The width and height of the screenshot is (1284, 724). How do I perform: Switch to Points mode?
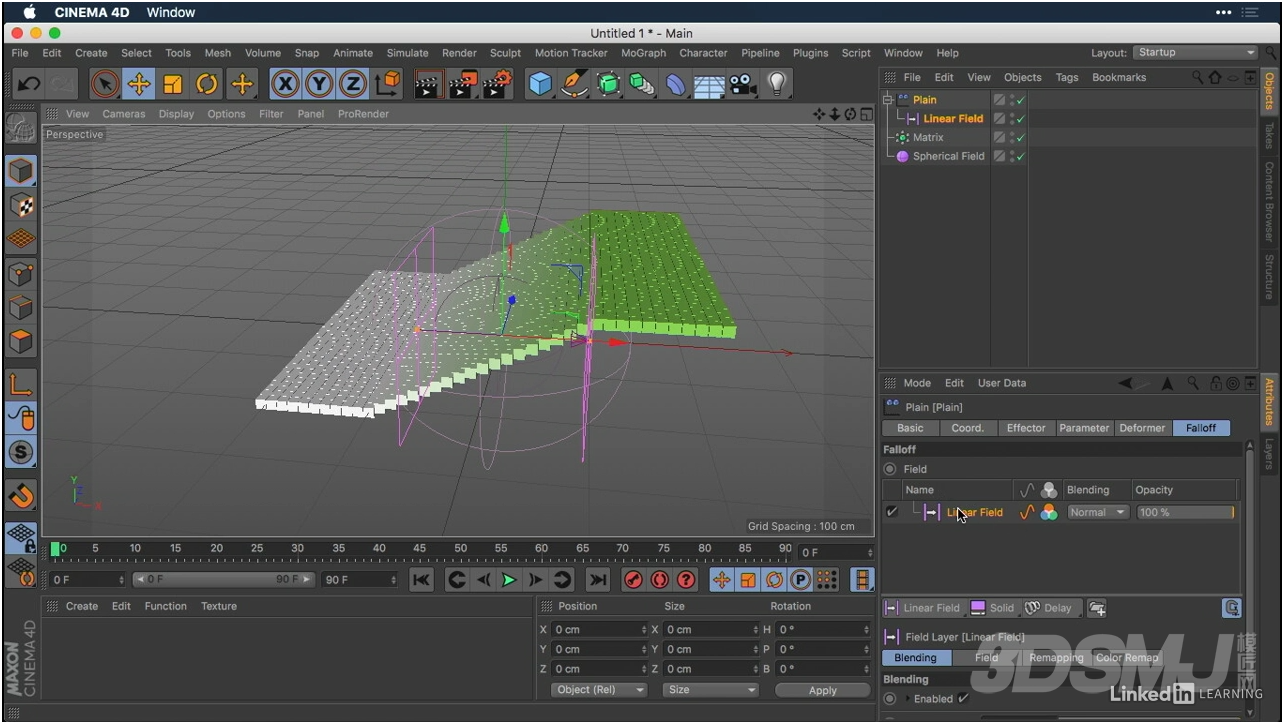pyautogui.click(x=21, y=273)
